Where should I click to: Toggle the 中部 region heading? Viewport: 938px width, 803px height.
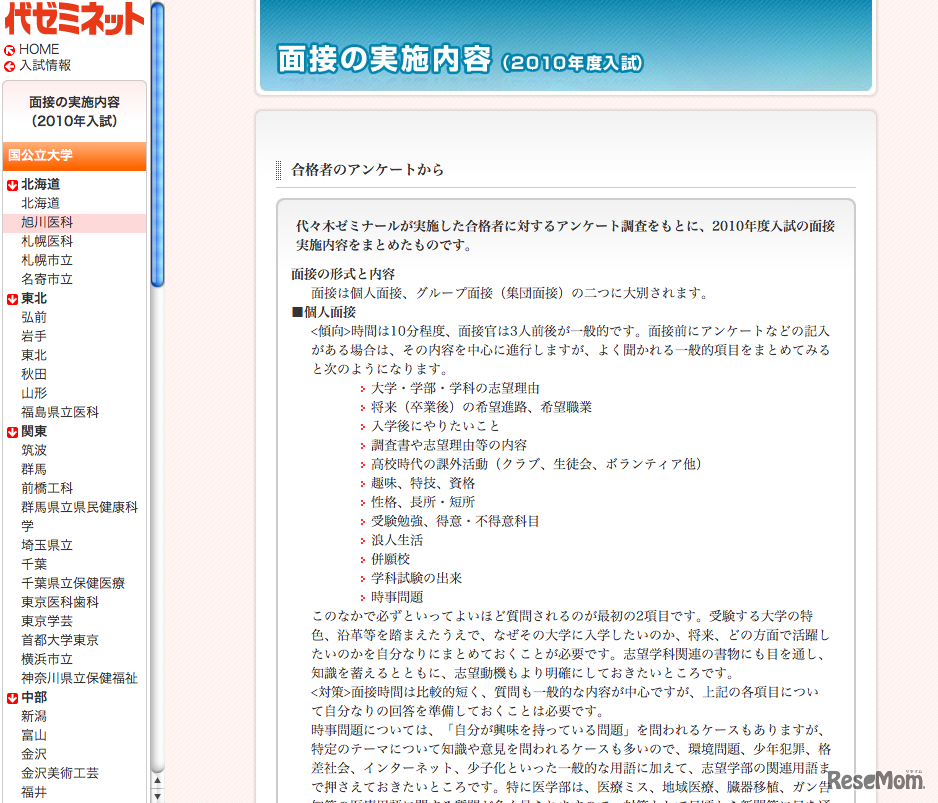tap(34, 697)
